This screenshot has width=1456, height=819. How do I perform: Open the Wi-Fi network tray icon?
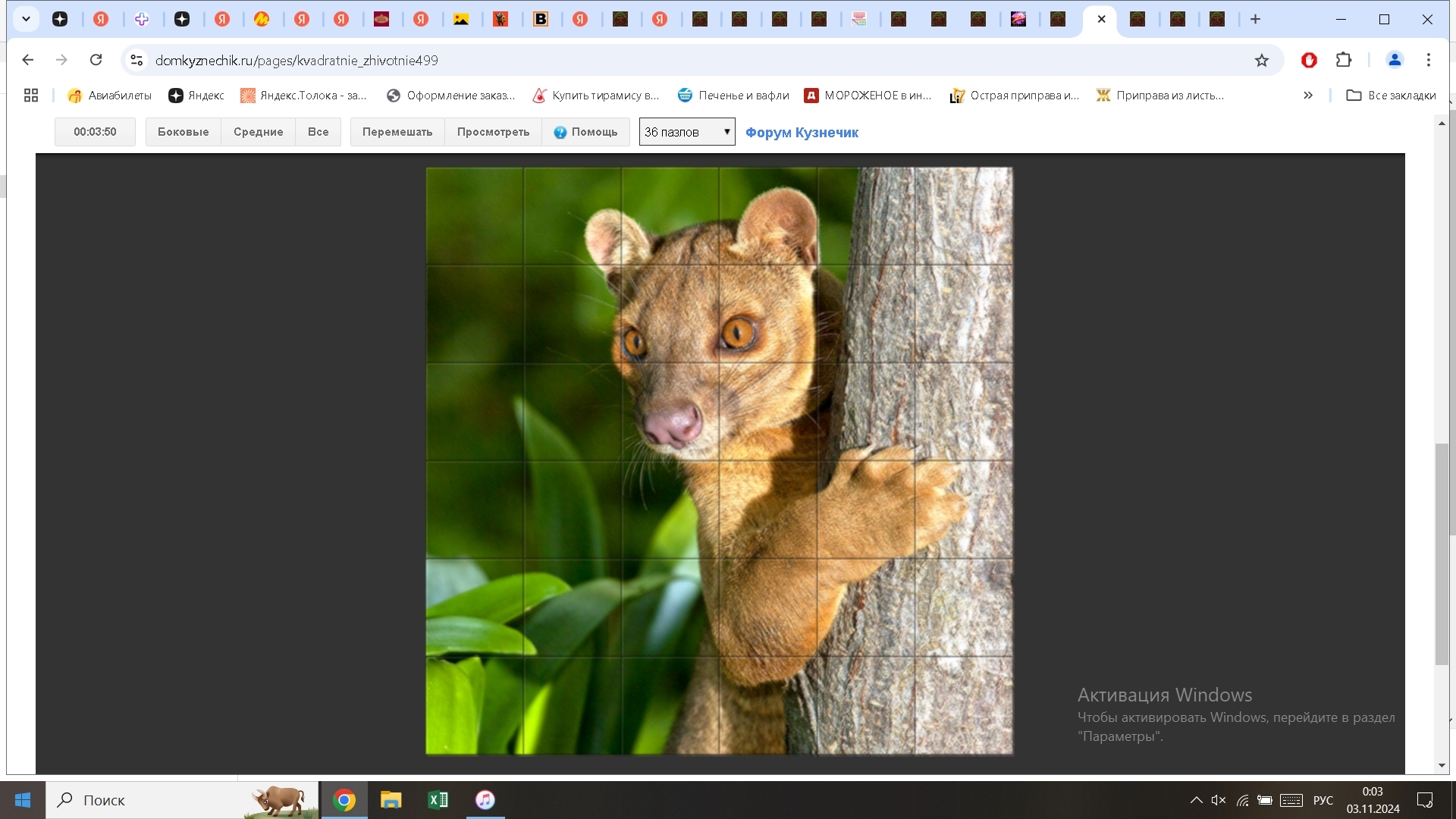point(1242,800)
